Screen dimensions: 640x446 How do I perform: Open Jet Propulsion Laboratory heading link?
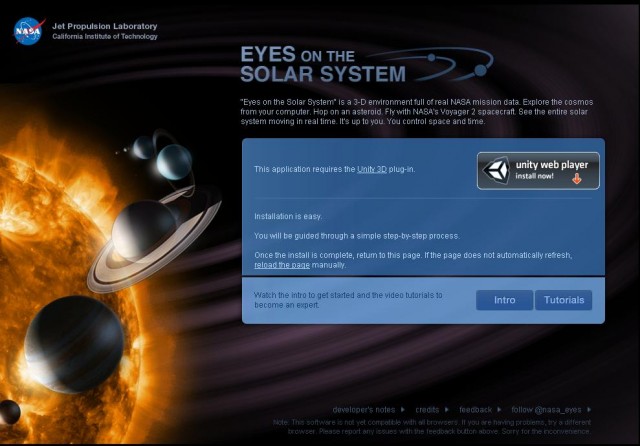(104, 26)
